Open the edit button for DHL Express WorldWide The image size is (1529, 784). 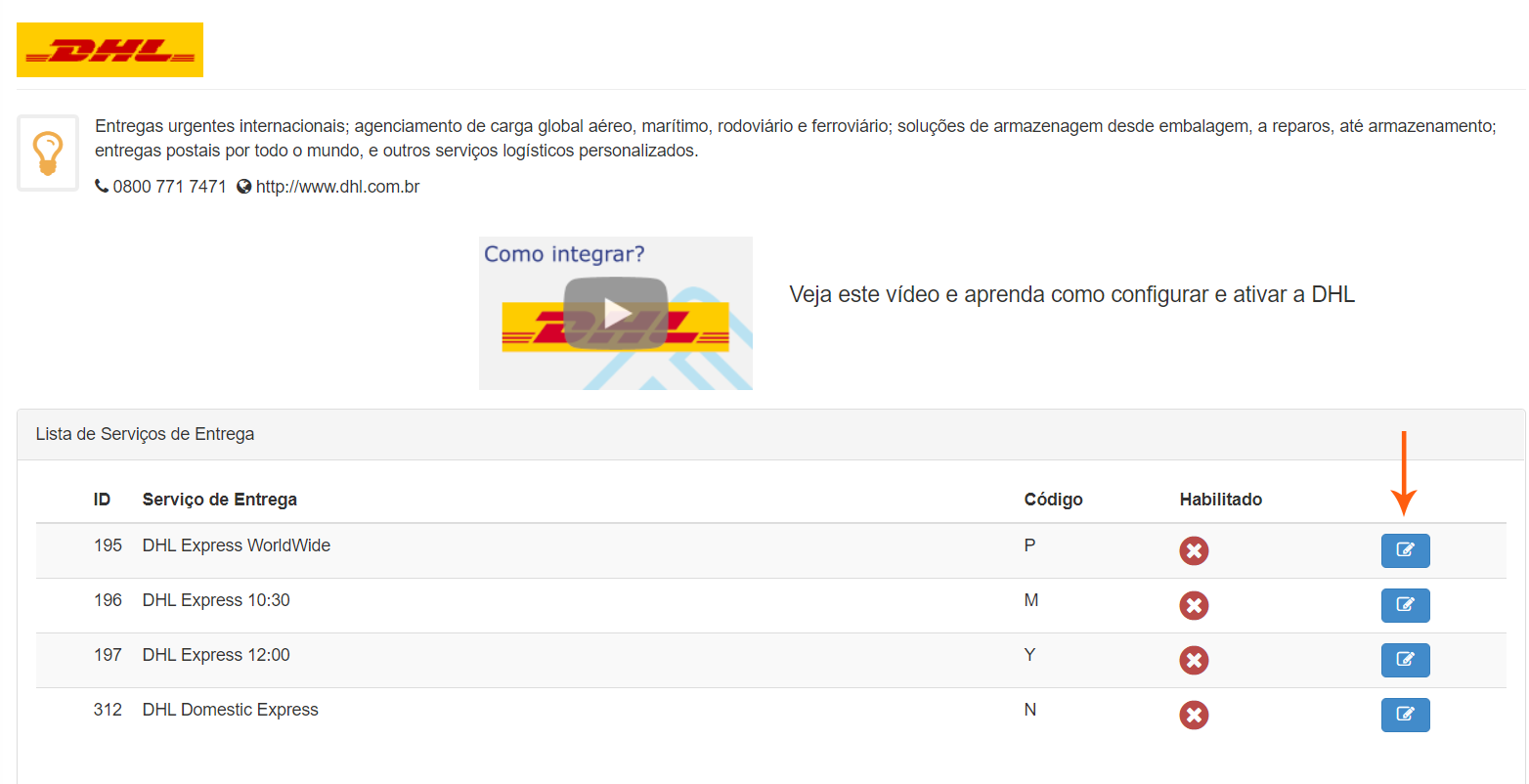pos(1405,550)
